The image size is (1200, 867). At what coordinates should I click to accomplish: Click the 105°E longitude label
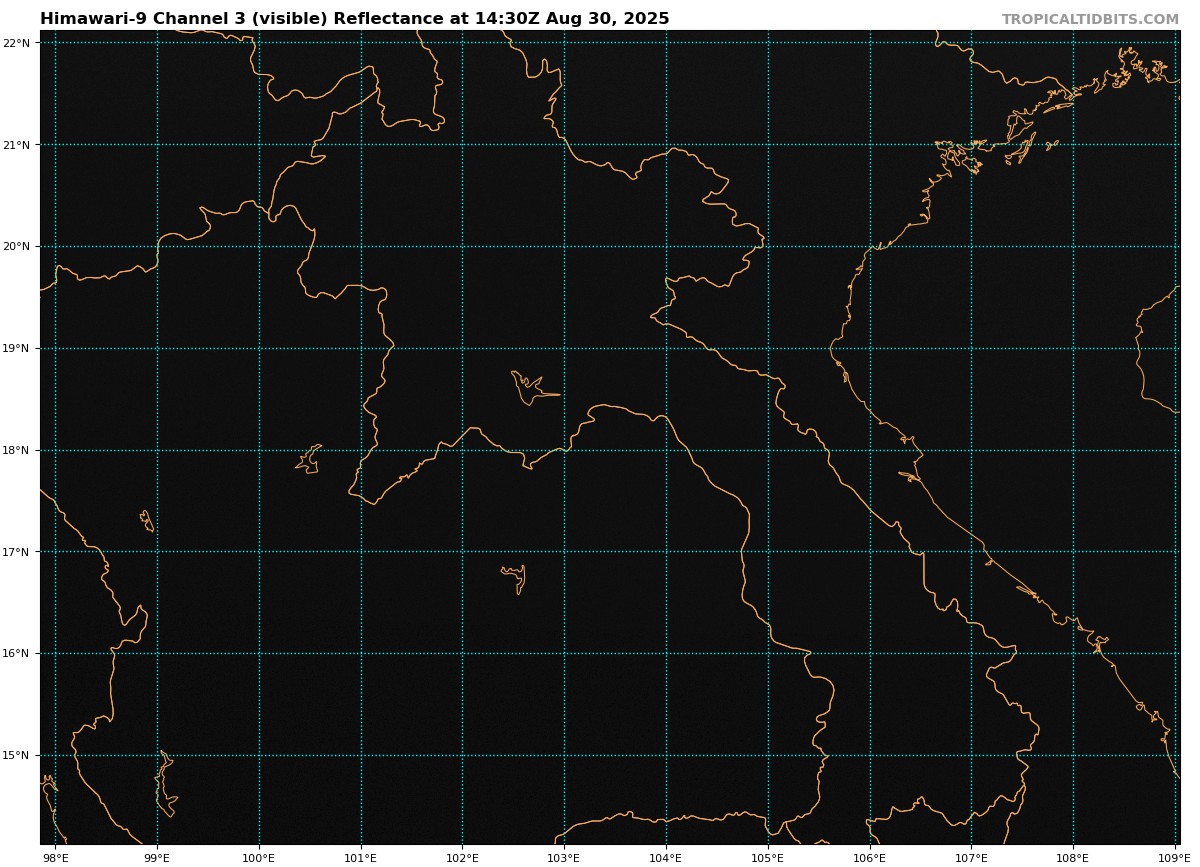point(768,858)
